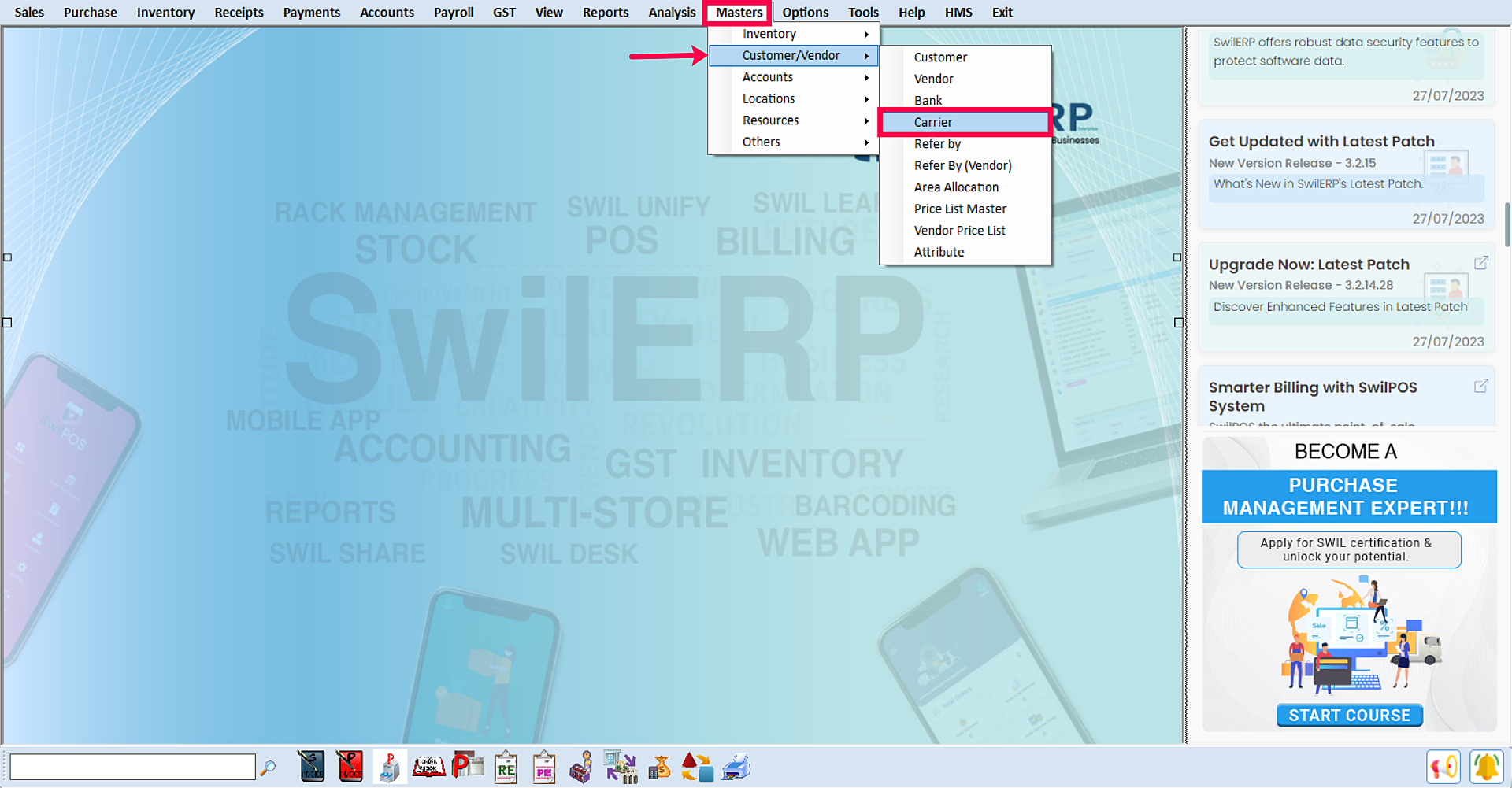Open the Options menu
The image size is (1512, 788).
click(x=805, y=13)
